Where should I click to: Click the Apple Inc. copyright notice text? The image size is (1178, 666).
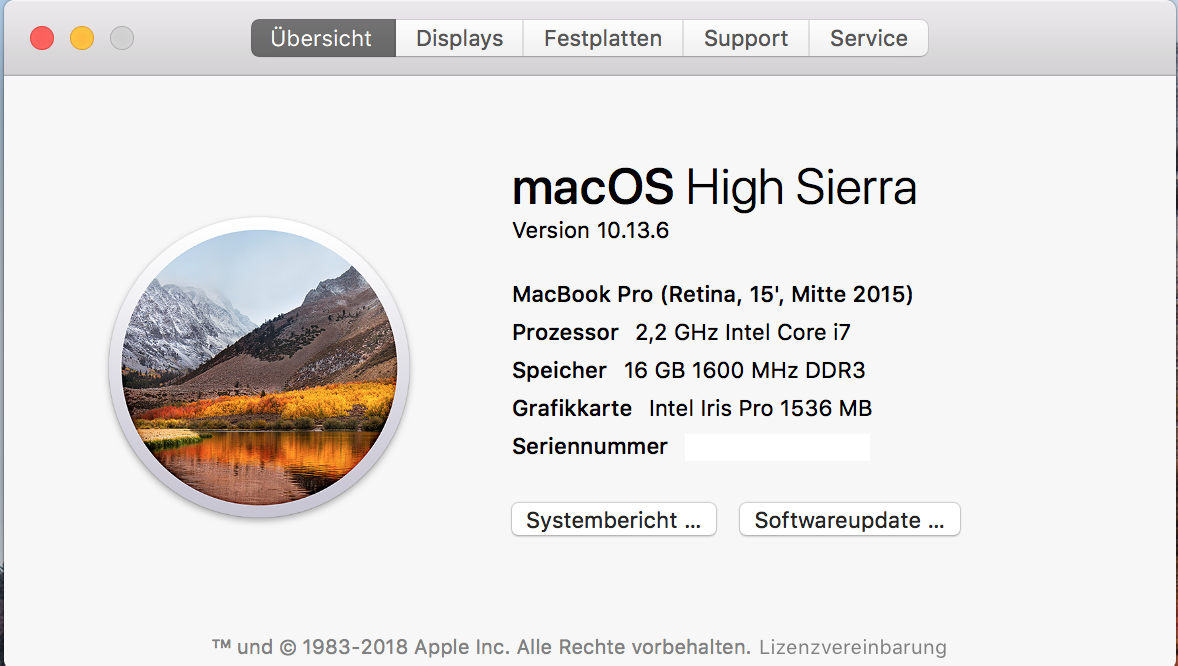(481, 647)
